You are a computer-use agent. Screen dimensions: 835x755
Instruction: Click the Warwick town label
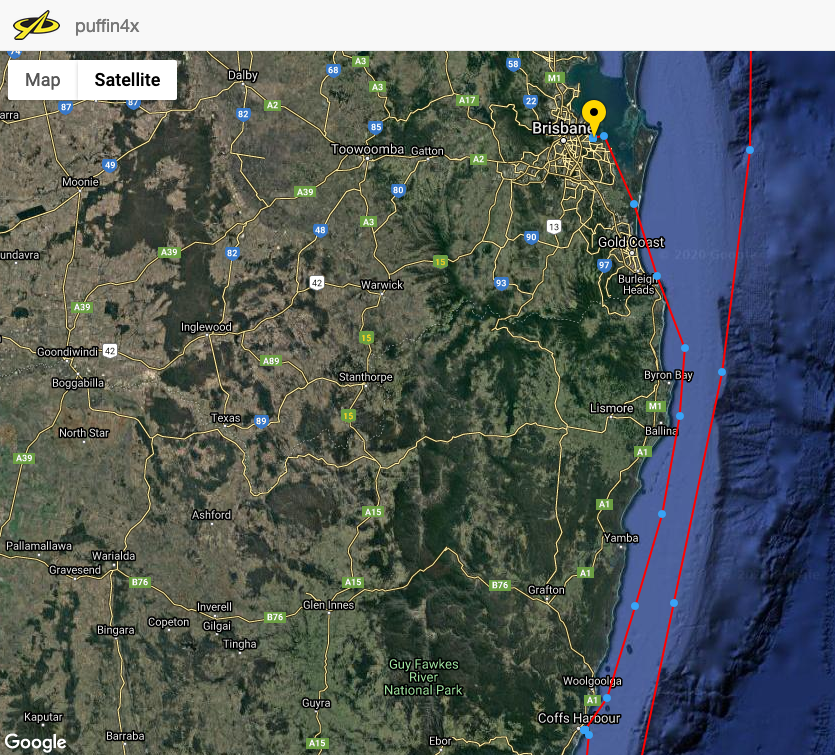coord(381,285)
